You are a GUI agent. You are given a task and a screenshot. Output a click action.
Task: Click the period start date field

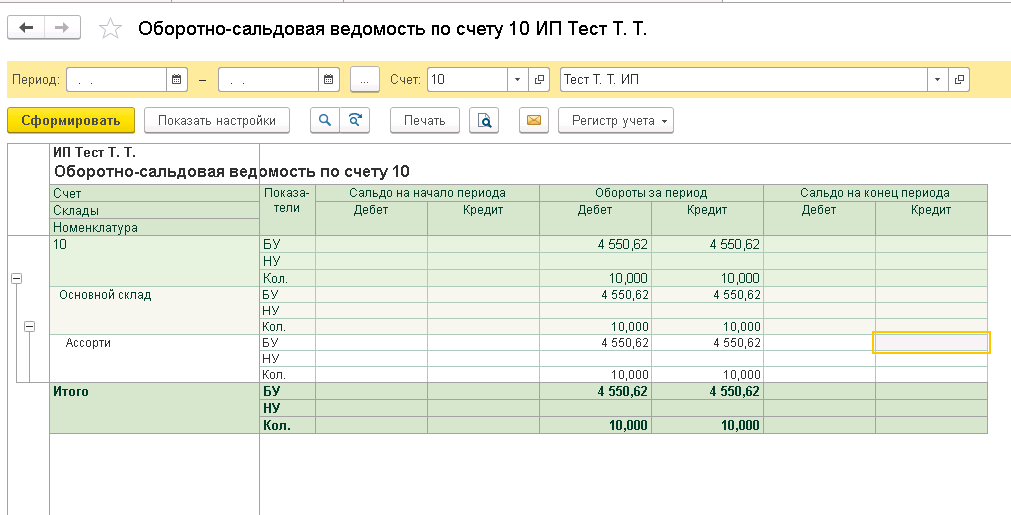click(x=117, y=80)
